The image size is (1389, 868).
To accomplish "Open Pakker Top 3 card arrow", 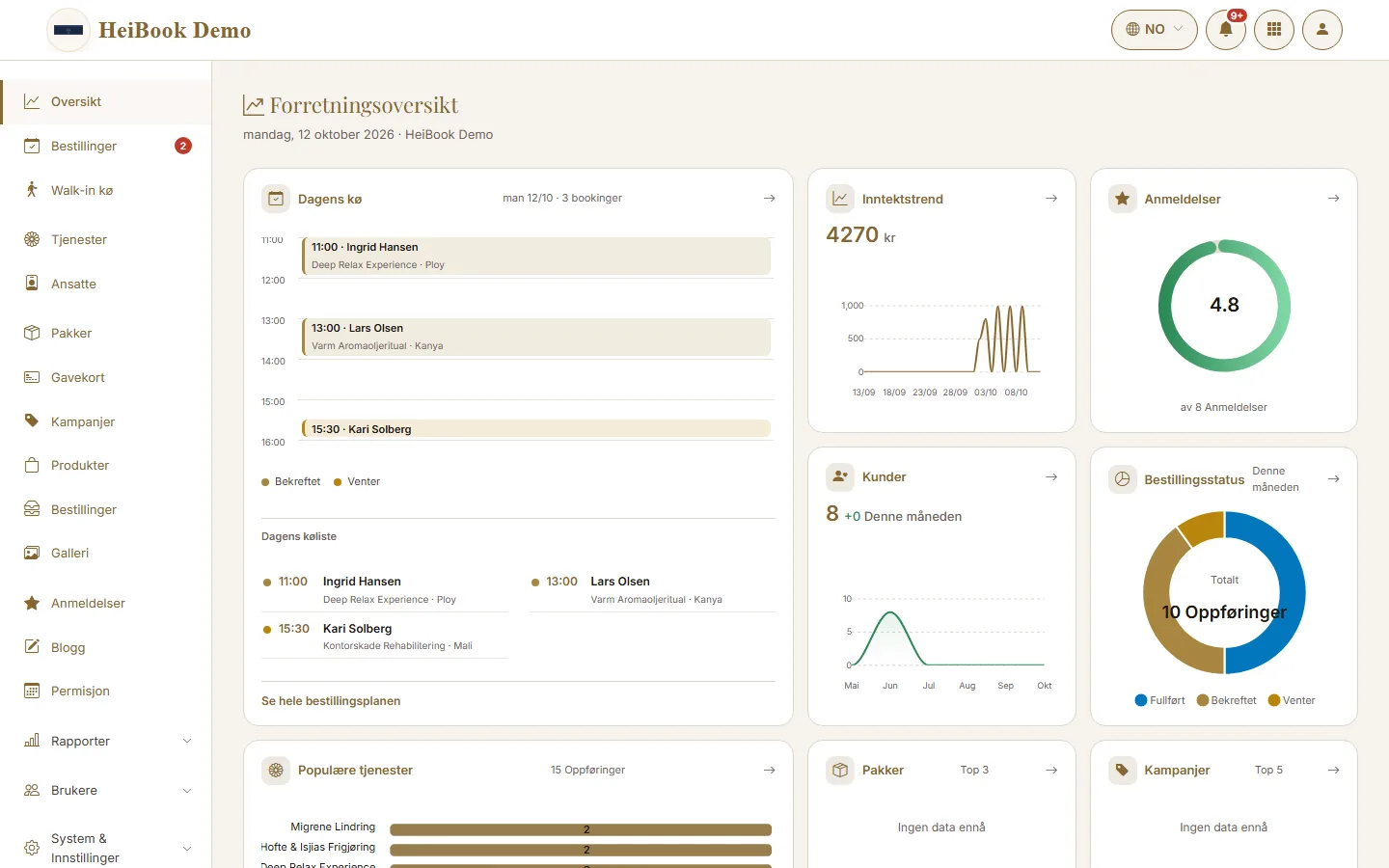I will coord(1051,771).
